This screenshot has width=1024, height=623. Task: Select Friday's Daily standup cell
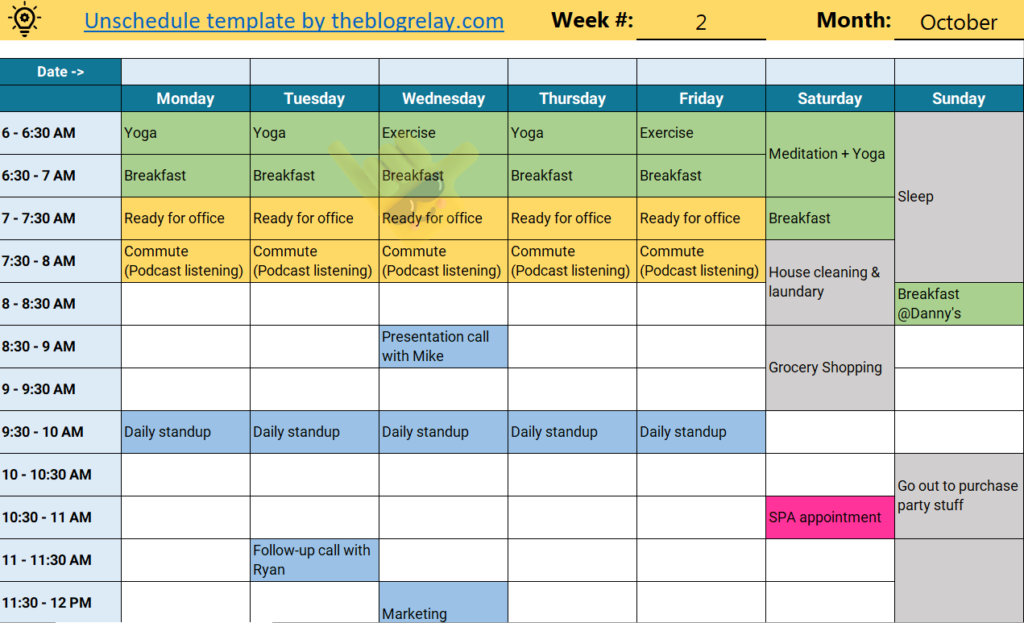pyautogui.click(x=701, y=432)
